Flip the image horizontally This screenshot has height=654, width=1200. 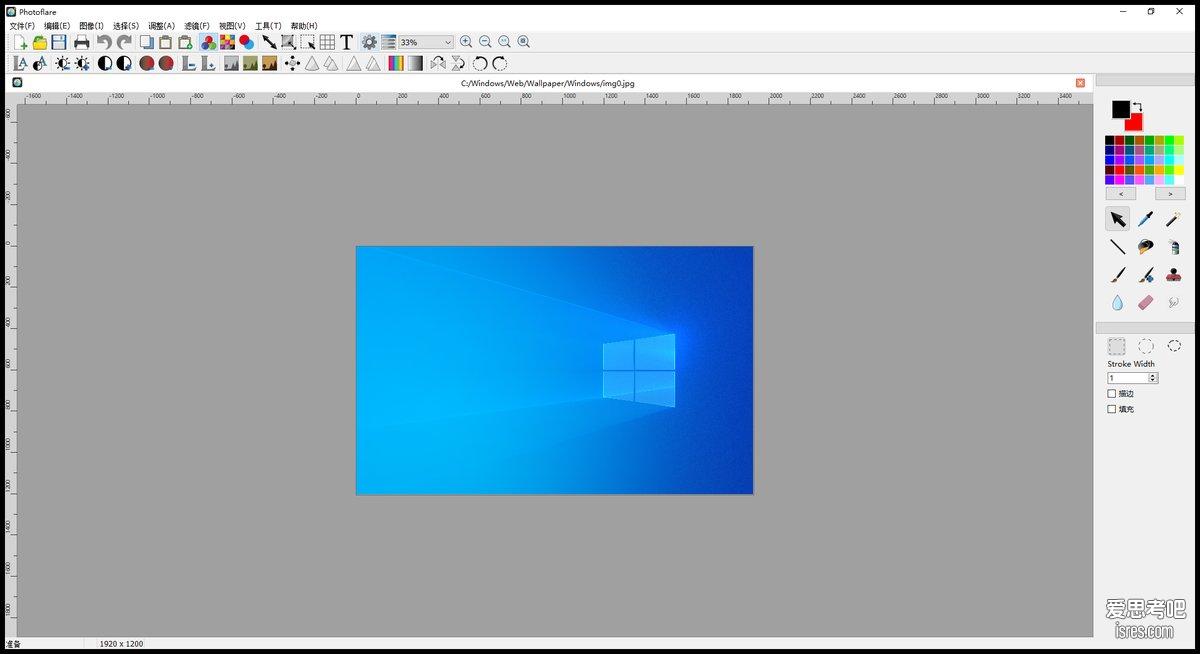click(437, 63)
